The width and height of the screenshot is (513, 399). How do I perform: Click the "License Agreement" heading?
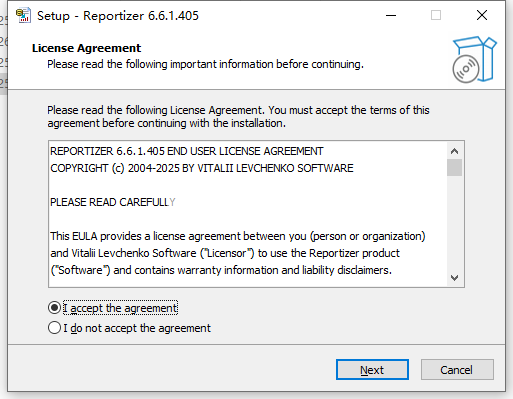click(x=86, y=48)
